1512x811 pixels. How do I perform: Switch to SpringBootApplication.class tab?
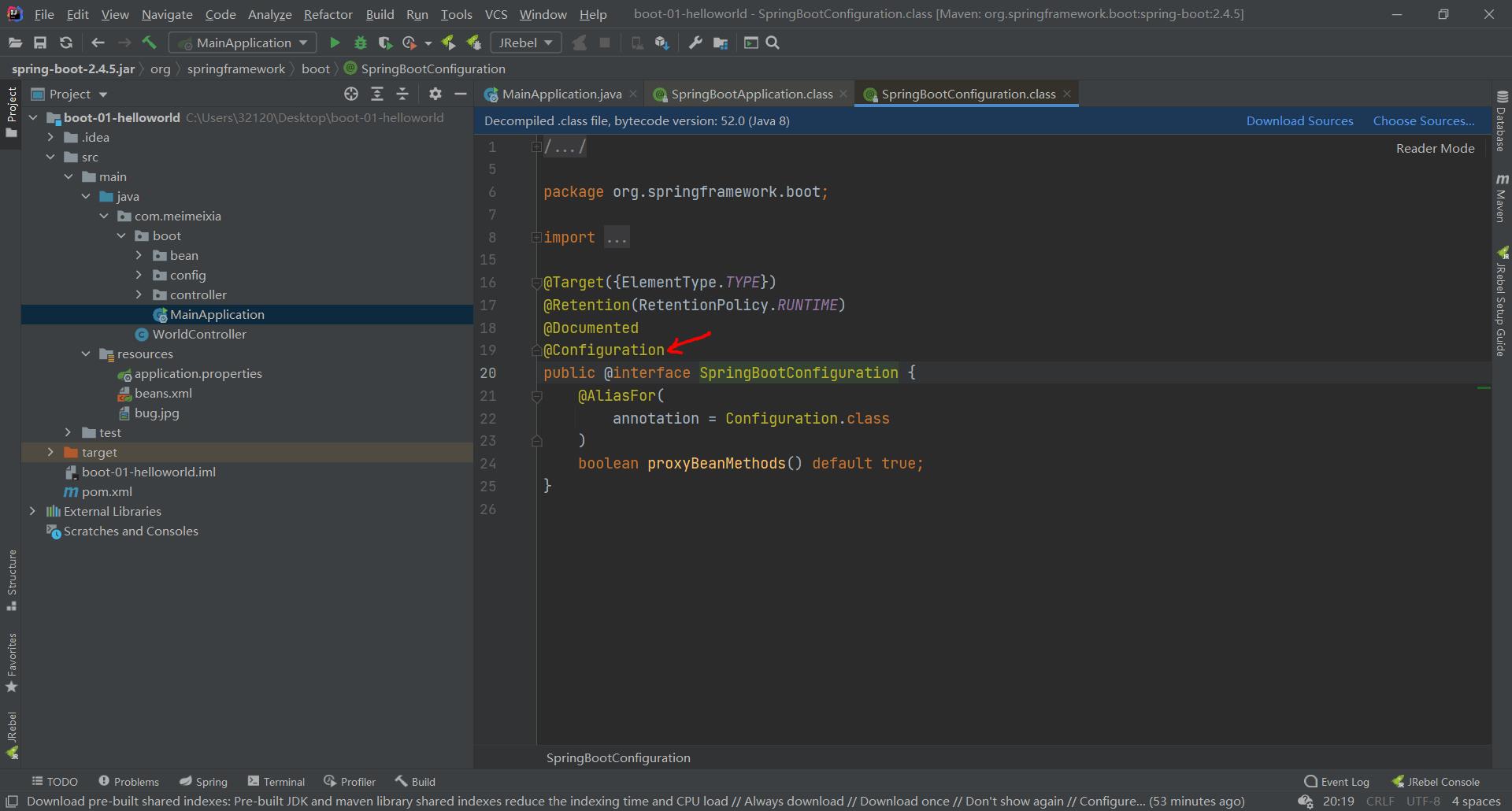coord(751,94)
